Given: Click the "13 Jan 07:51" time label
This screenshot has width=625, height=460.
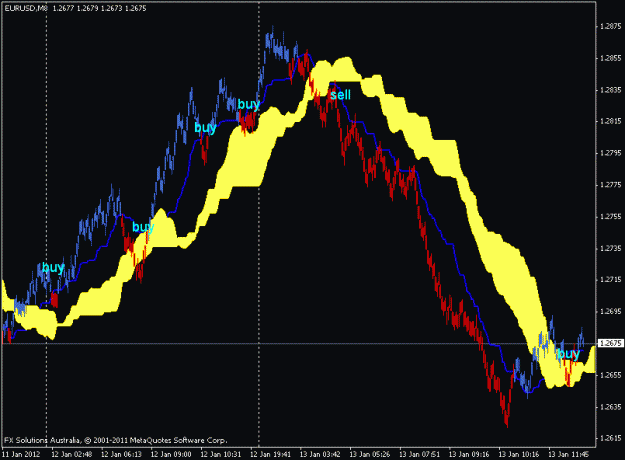Looking at the screenshot, I should coord(419,454).
